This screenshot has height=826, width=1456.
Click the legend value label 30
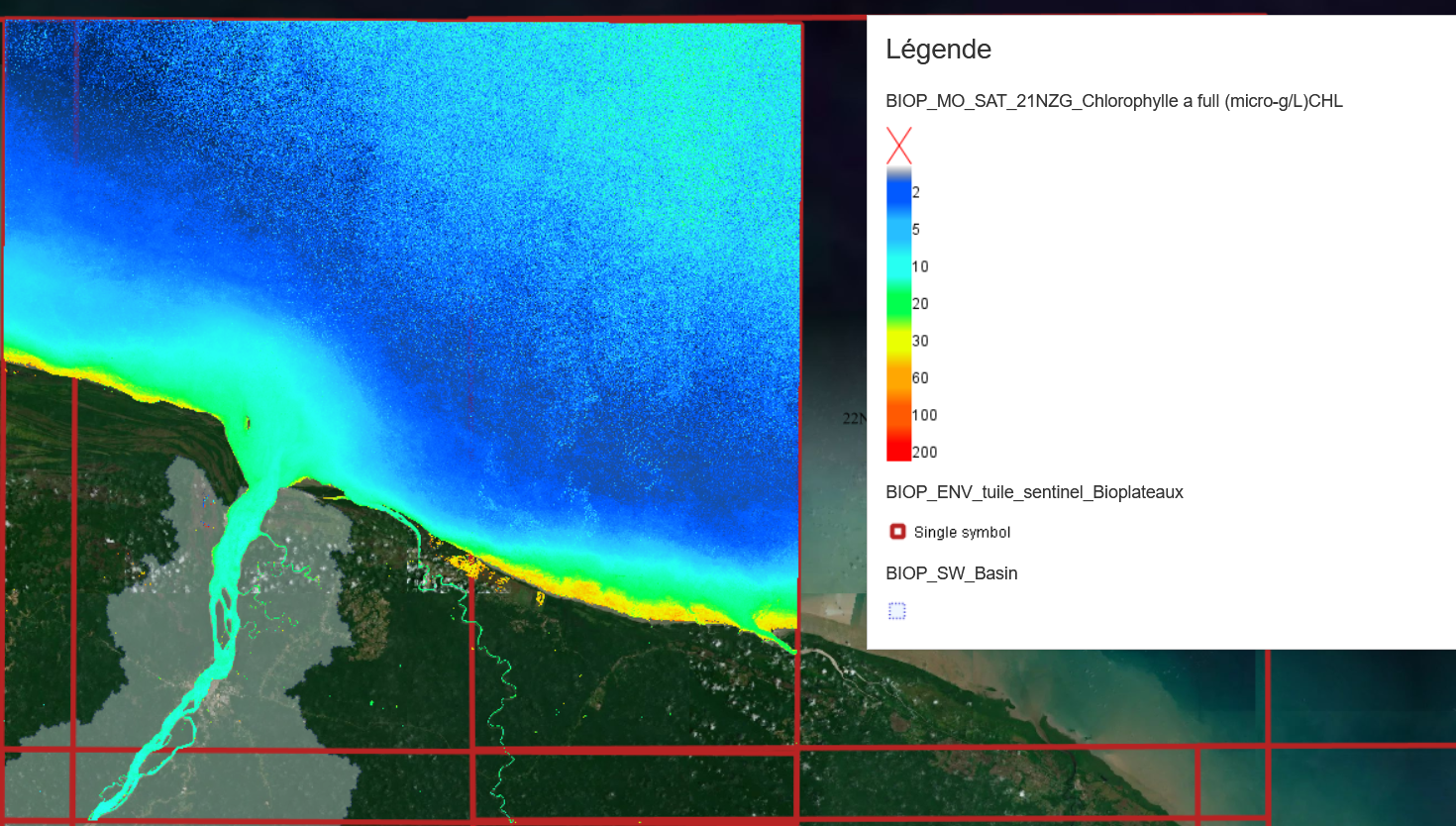920,341
